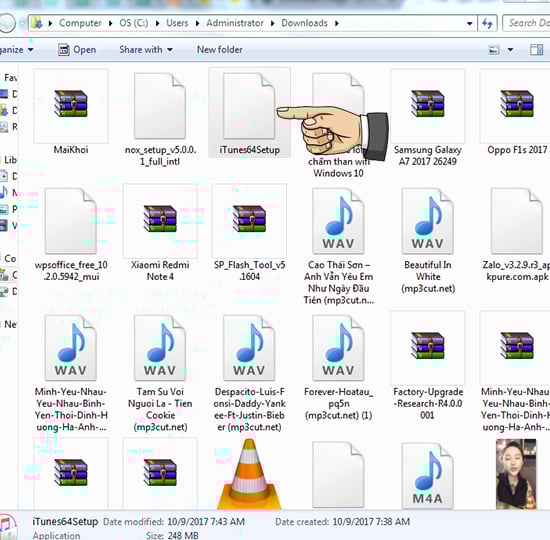Click the change view icon
The width and height of the screenshot is (550, 540).
coord(494,50)
